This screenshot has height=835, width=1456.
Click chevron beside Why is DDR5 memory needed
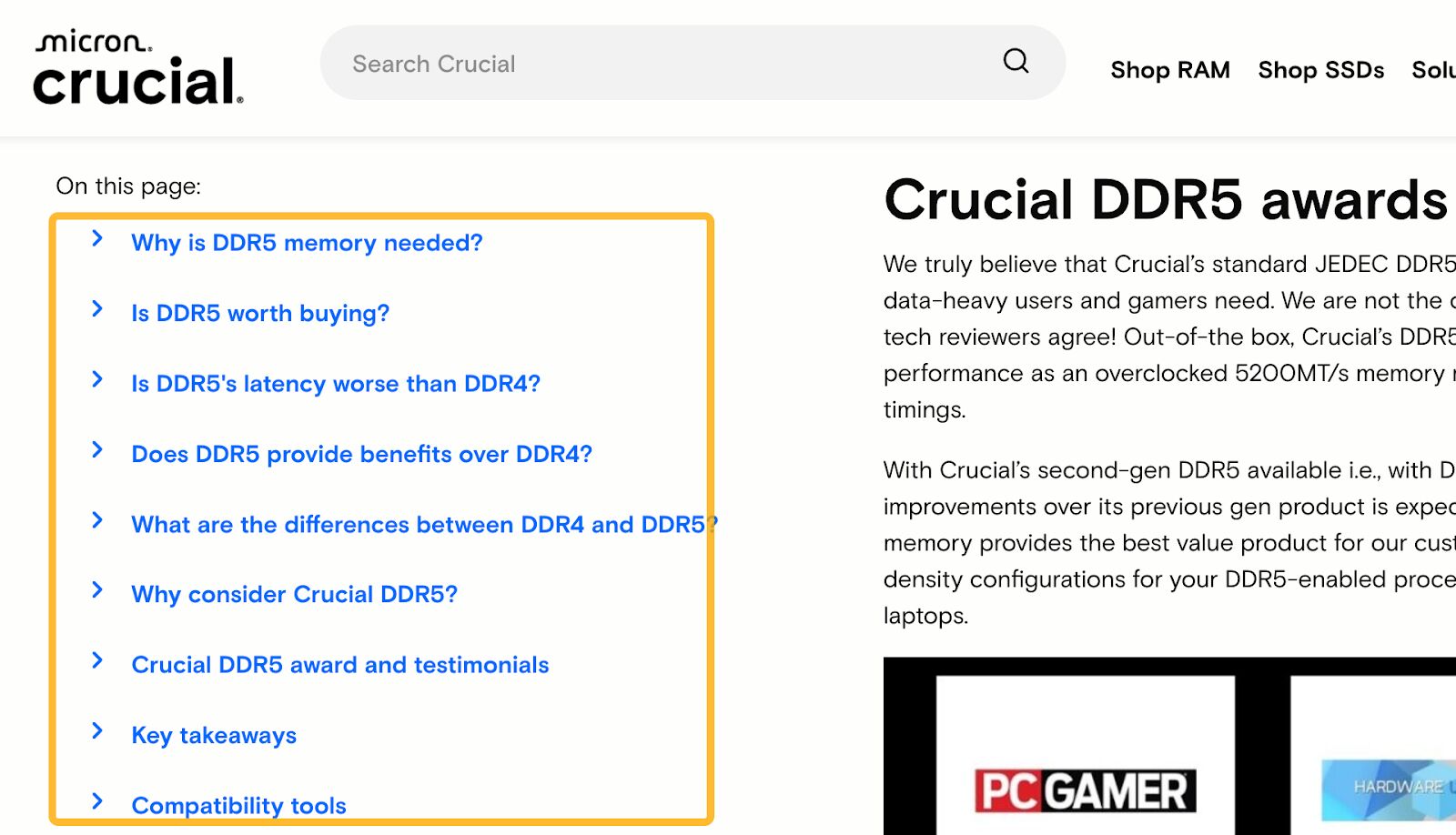97,238
